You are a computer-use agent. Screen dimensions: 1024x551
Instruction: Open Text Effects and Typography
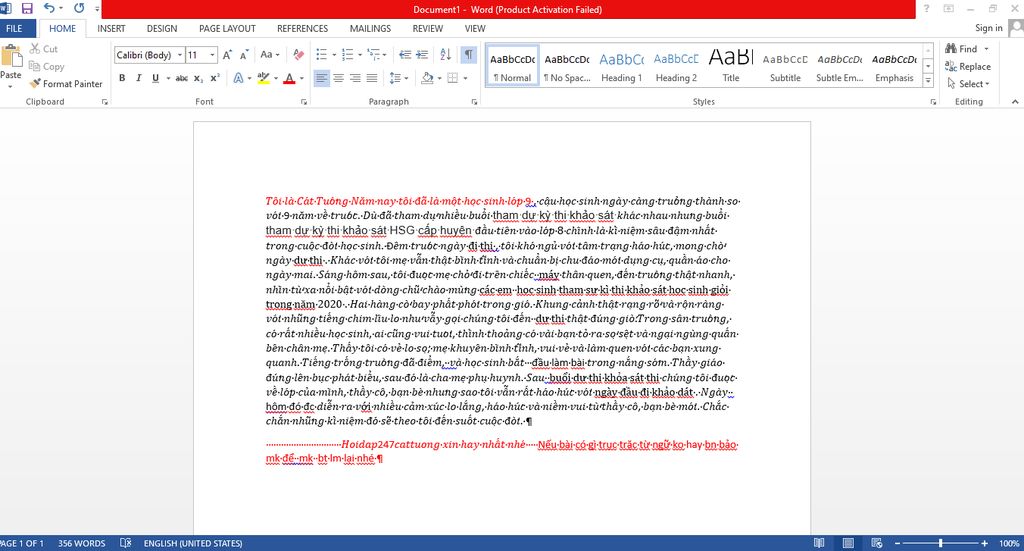click(x=238, y=78)
